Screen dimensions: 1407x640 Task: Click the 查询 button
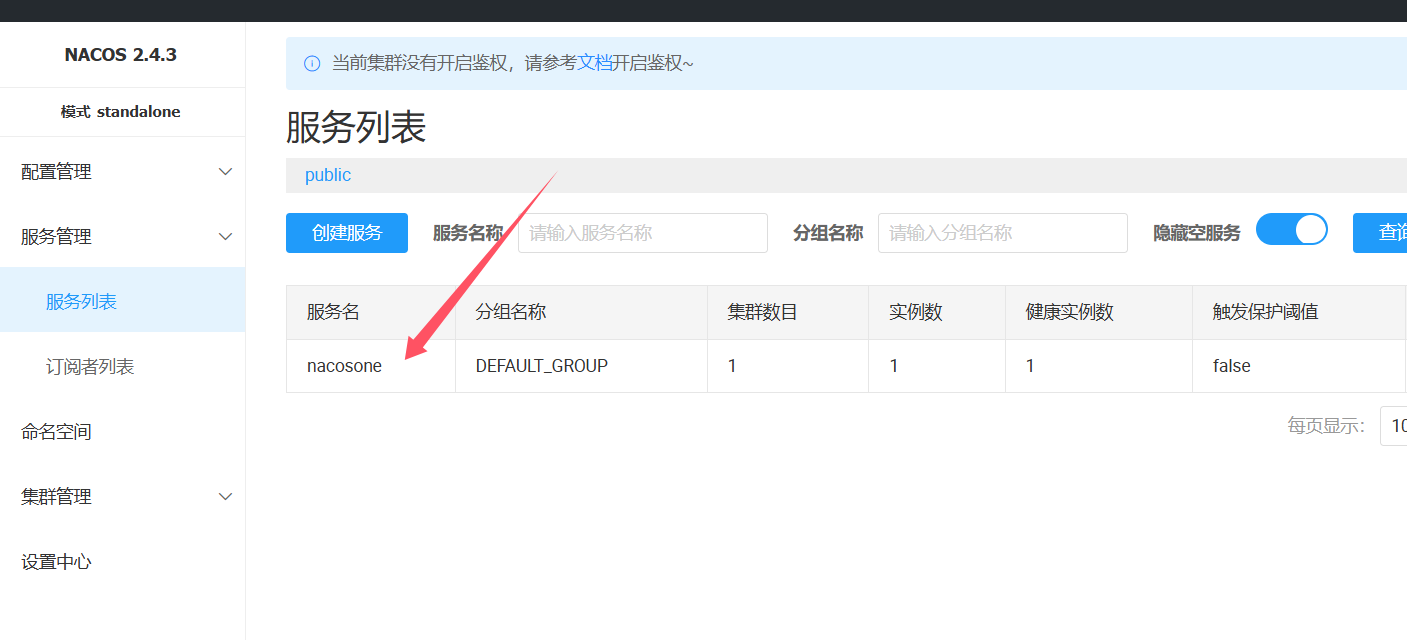[x=1381, y=233]
